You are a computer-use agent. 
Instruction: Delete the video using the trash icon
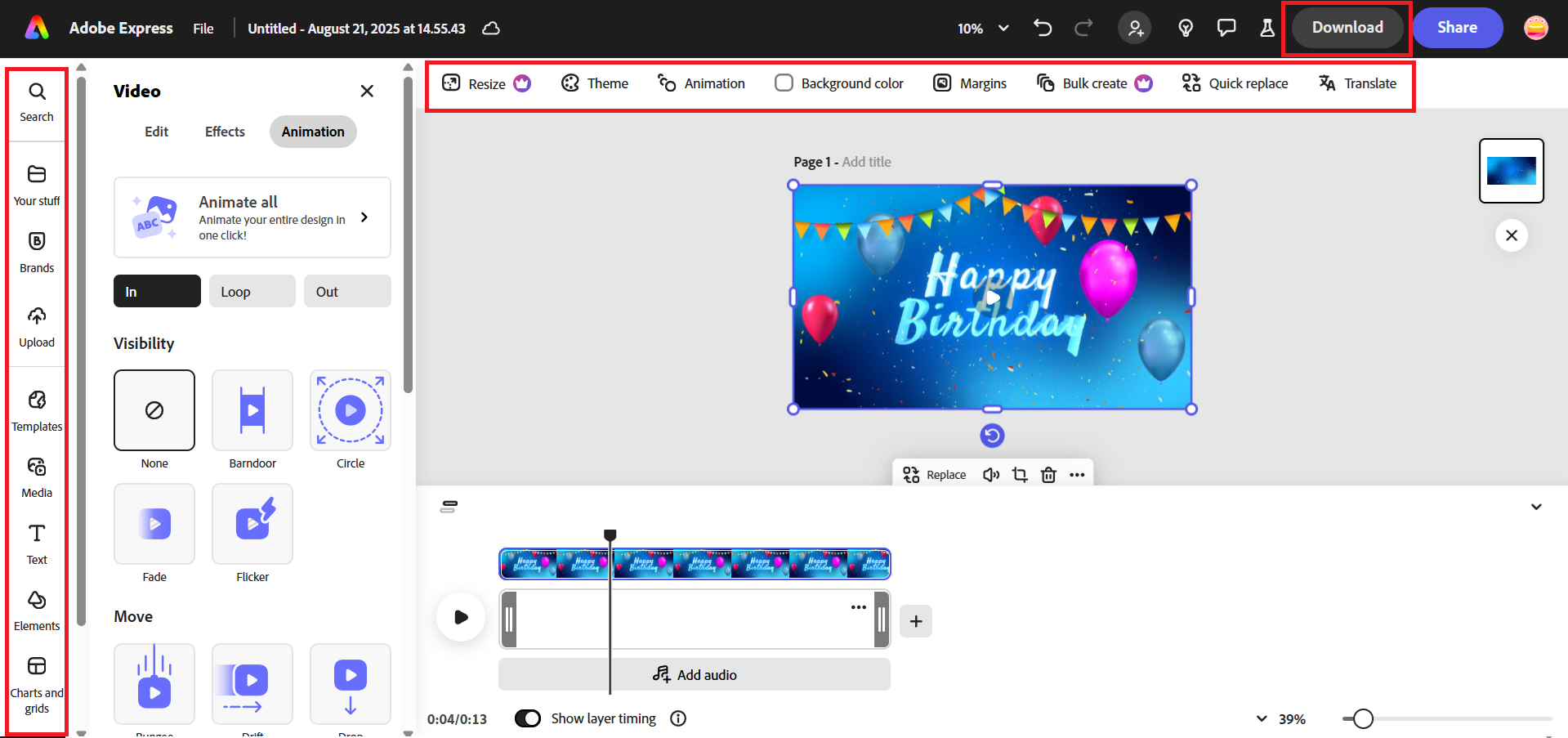[1048, 475]
